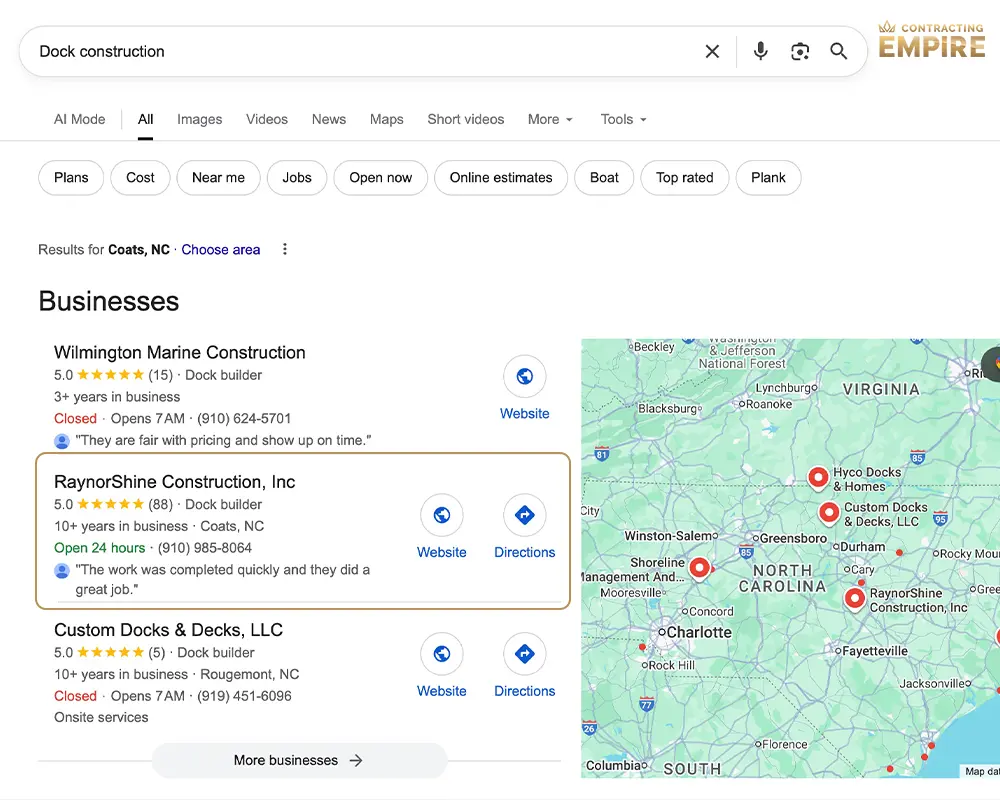Click the five-star rating of RaynorShine Construction
Viewport: 1000px width, 800px height.
tap(110, 505)
